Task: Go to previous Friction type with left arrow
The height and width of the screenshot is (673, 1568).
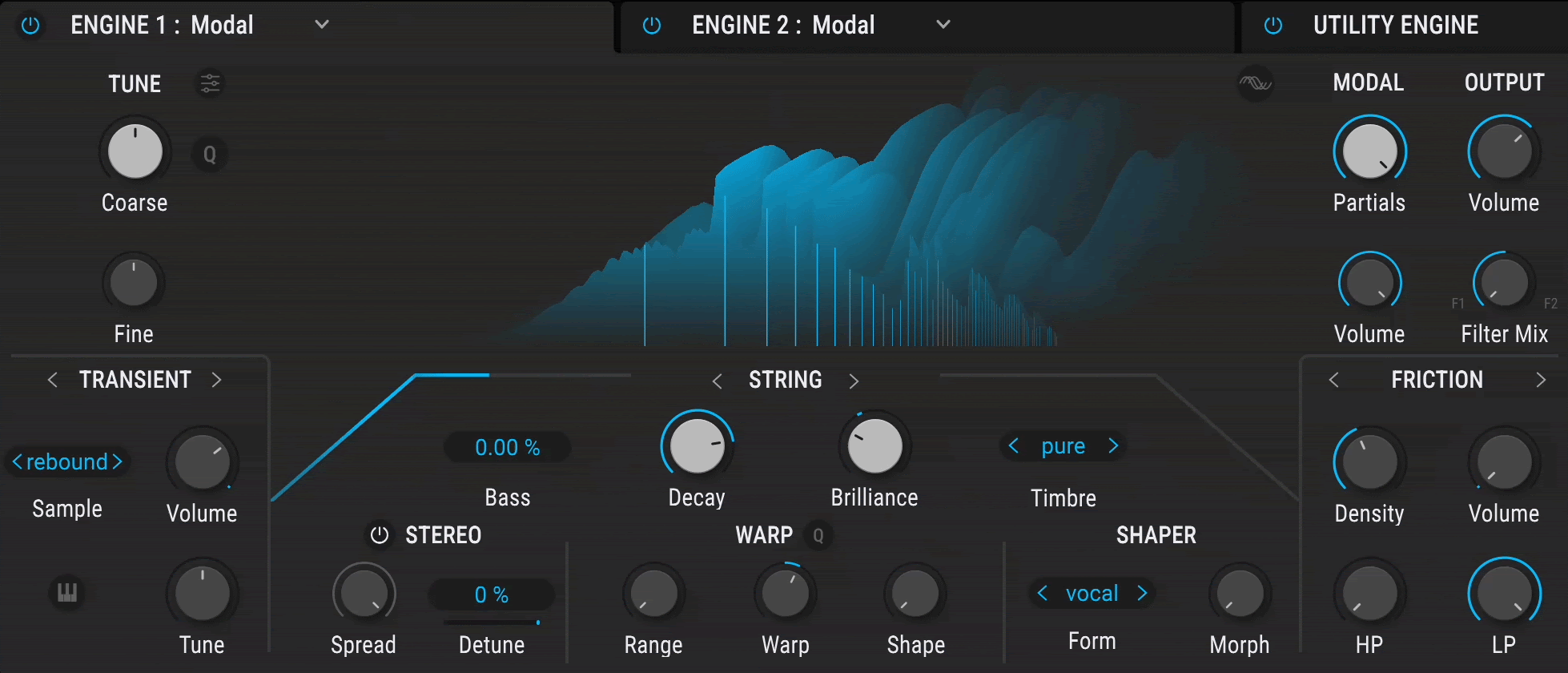Action: [x=1333, y=380]
